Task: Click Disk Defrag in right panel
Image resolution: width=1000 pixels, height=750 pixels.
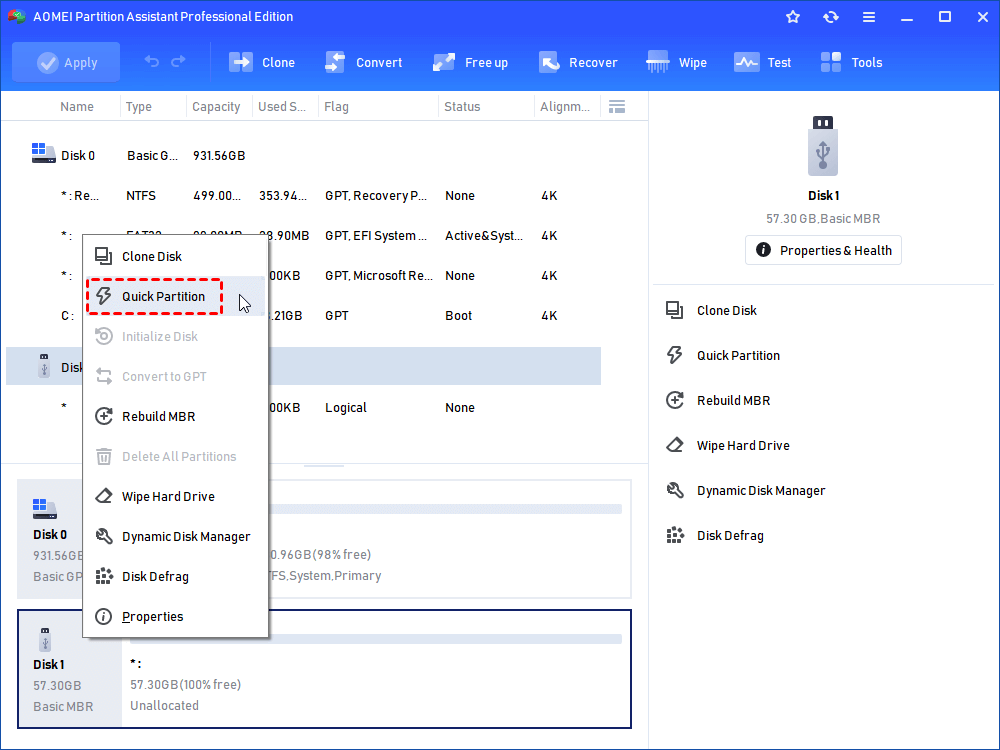Action: 714,536
